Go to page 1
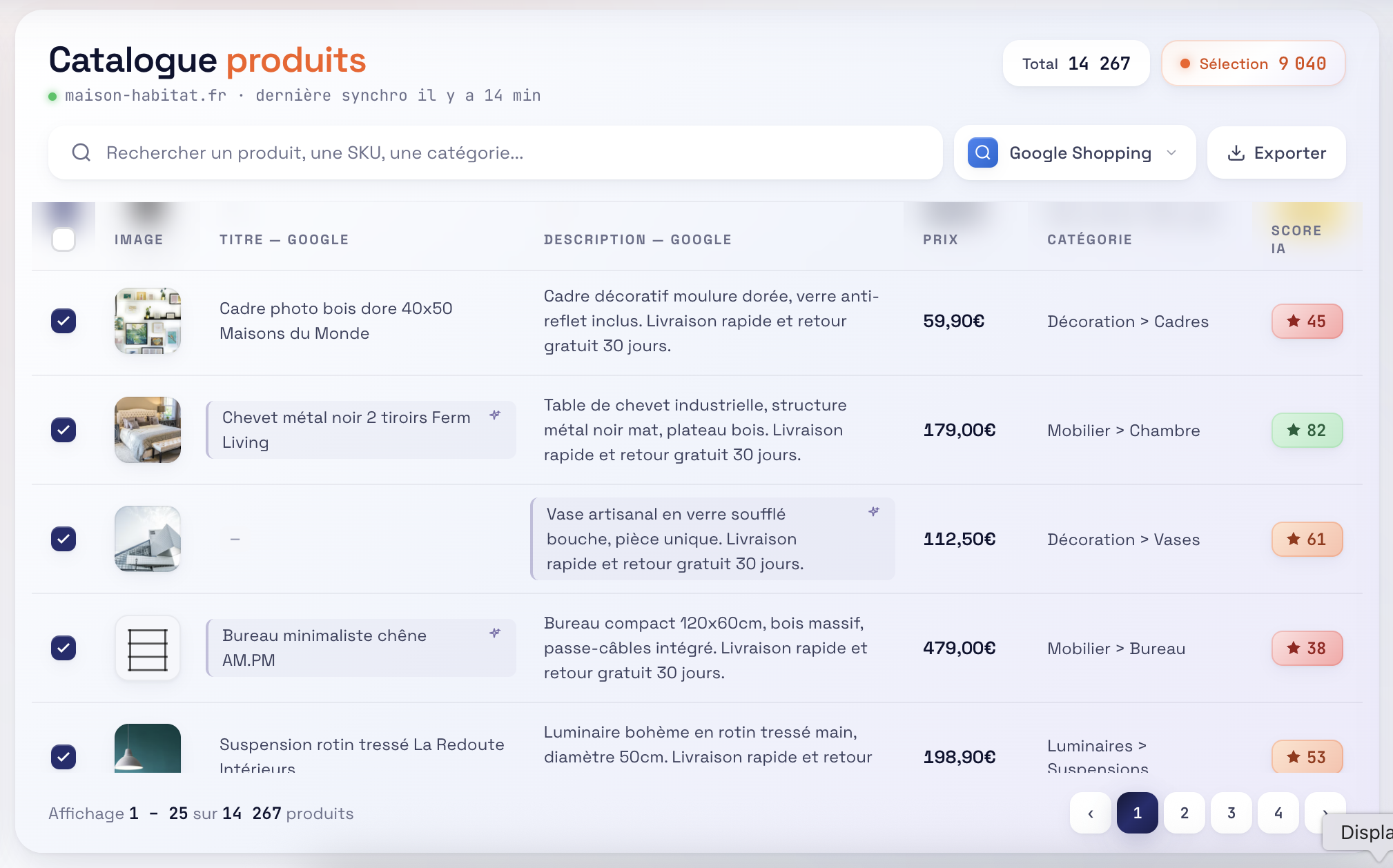Image resolution: width=1393 pixels, height=868 pixels. 1138,813
